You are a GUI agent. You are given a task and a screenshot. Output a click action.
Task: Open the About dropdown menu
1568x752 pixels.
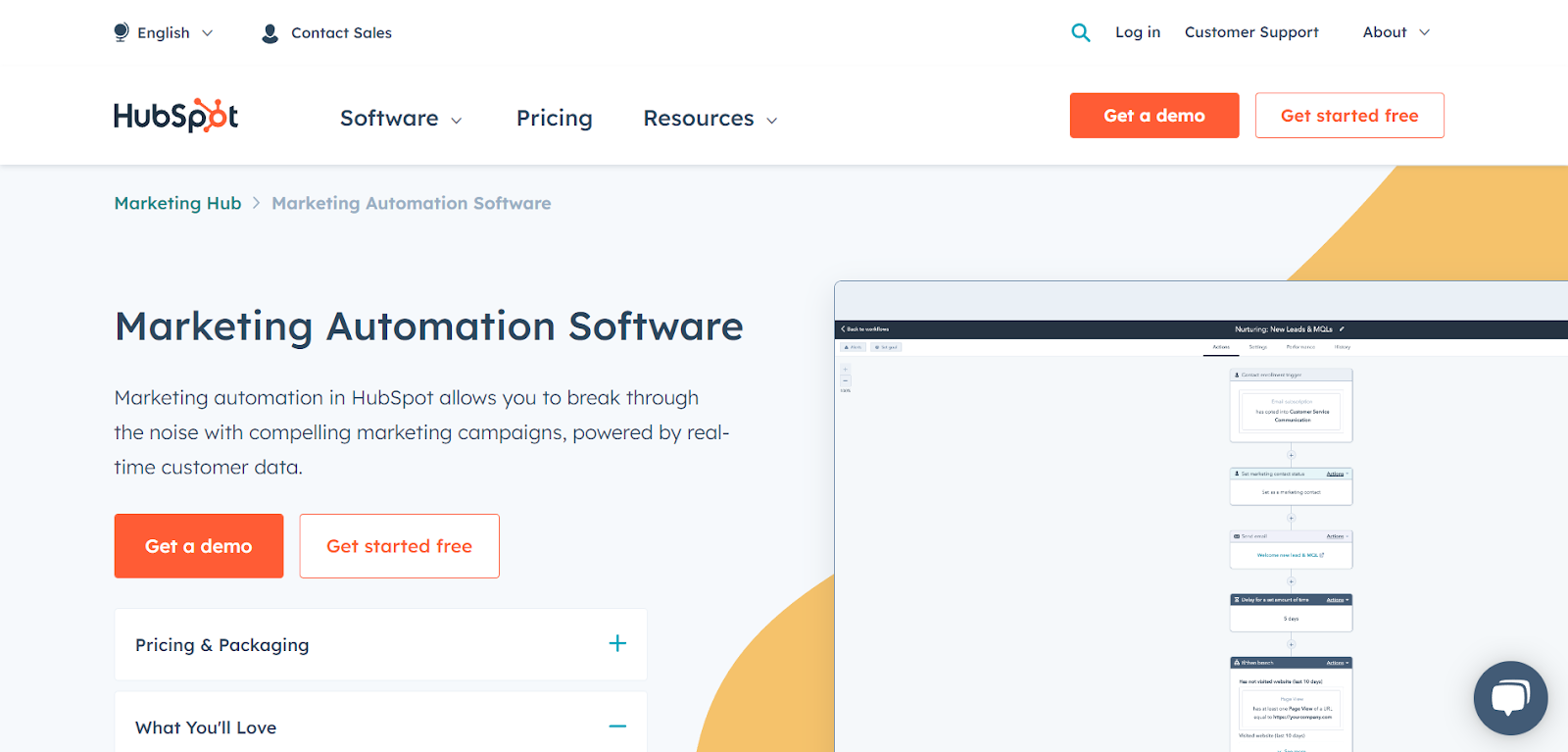[x=1396, y=32]
